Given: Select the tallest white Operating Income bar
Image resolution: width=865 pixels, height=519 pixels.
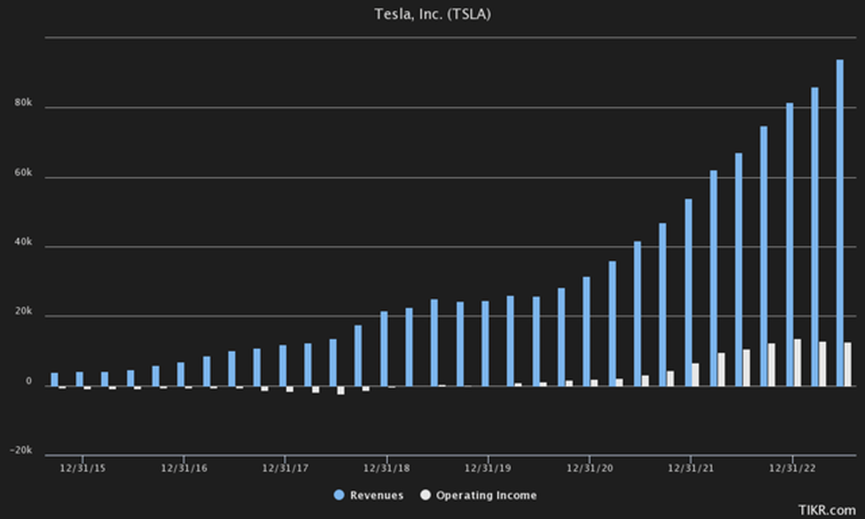Looking at the screenshot, I should click(x=797, y=362).
